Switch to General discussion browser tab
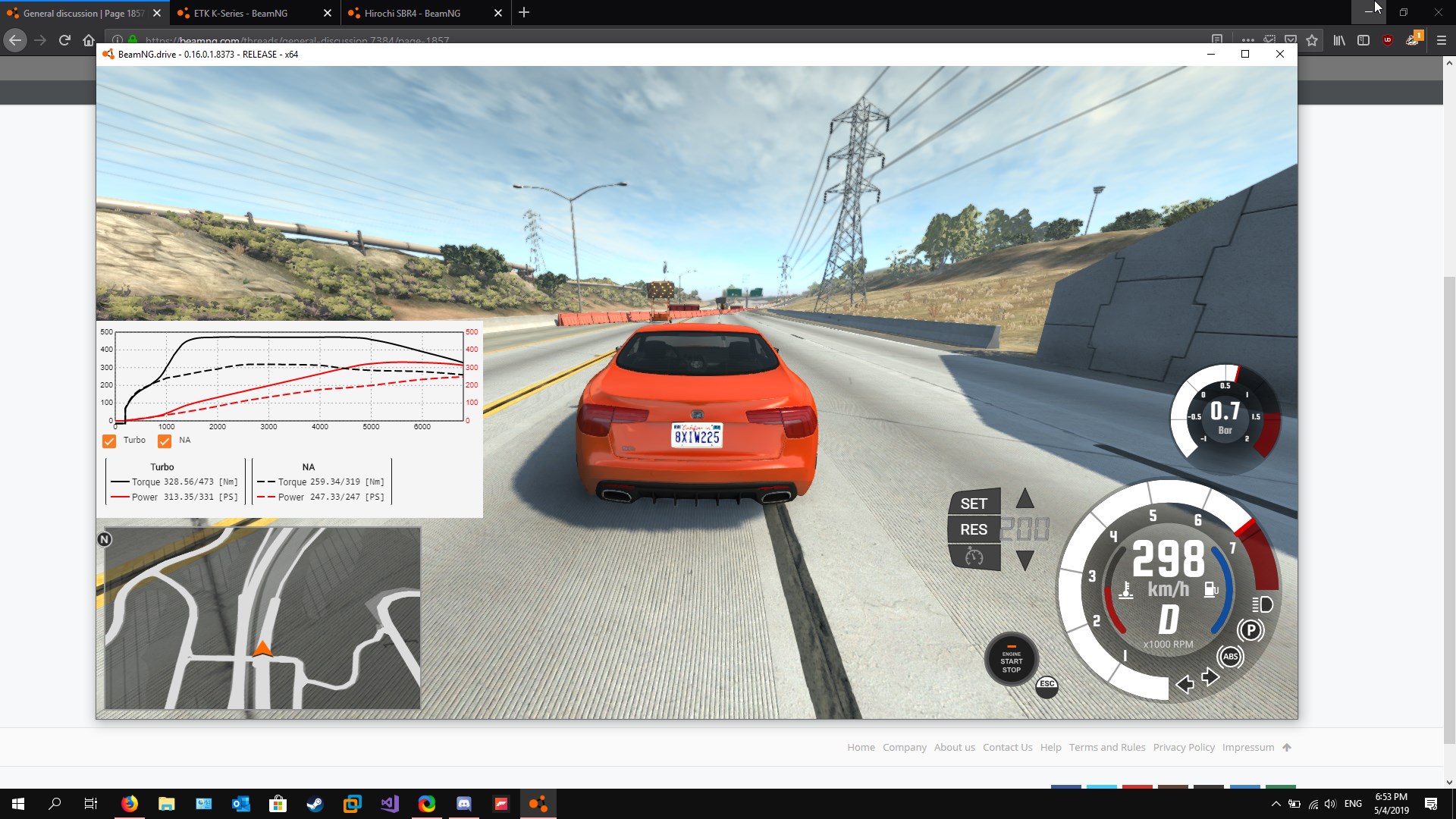Screen dimensions: 1456x819 coord(83,13)
